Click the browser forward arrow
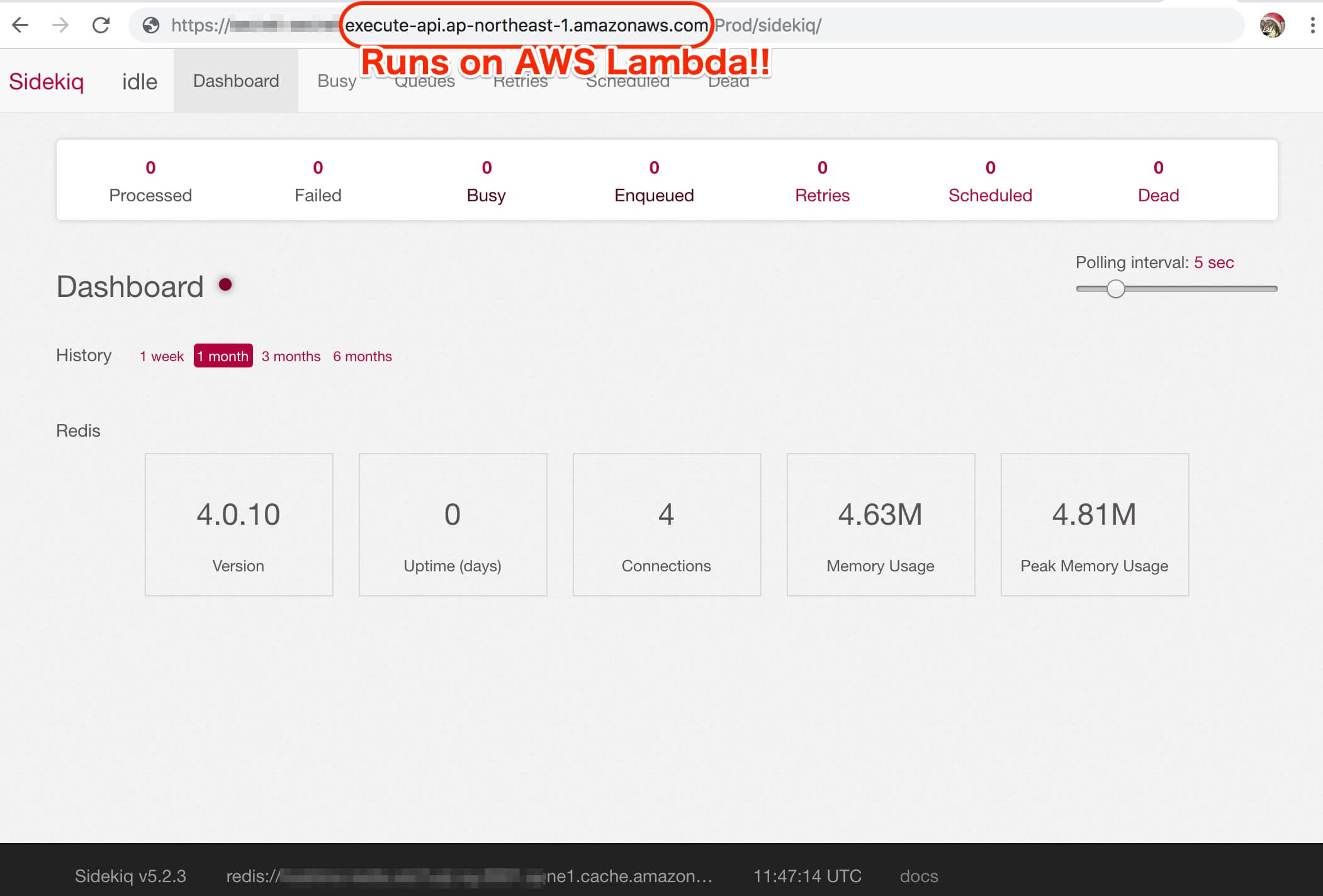This screenshot has height=896, width=1323. (x=60, y=25)
